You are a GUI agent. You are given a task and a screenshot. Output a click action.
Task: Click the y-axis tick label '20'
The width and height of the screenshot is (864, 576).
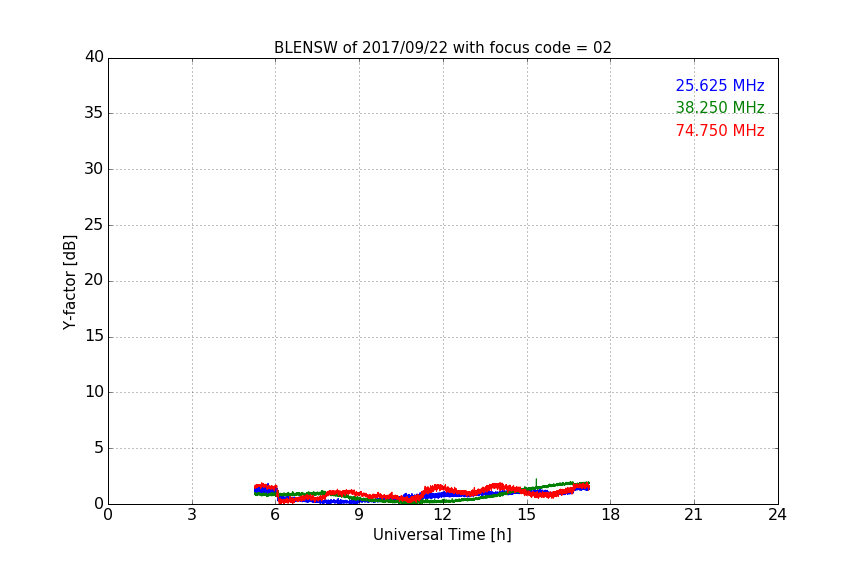(x=94, y=280)
